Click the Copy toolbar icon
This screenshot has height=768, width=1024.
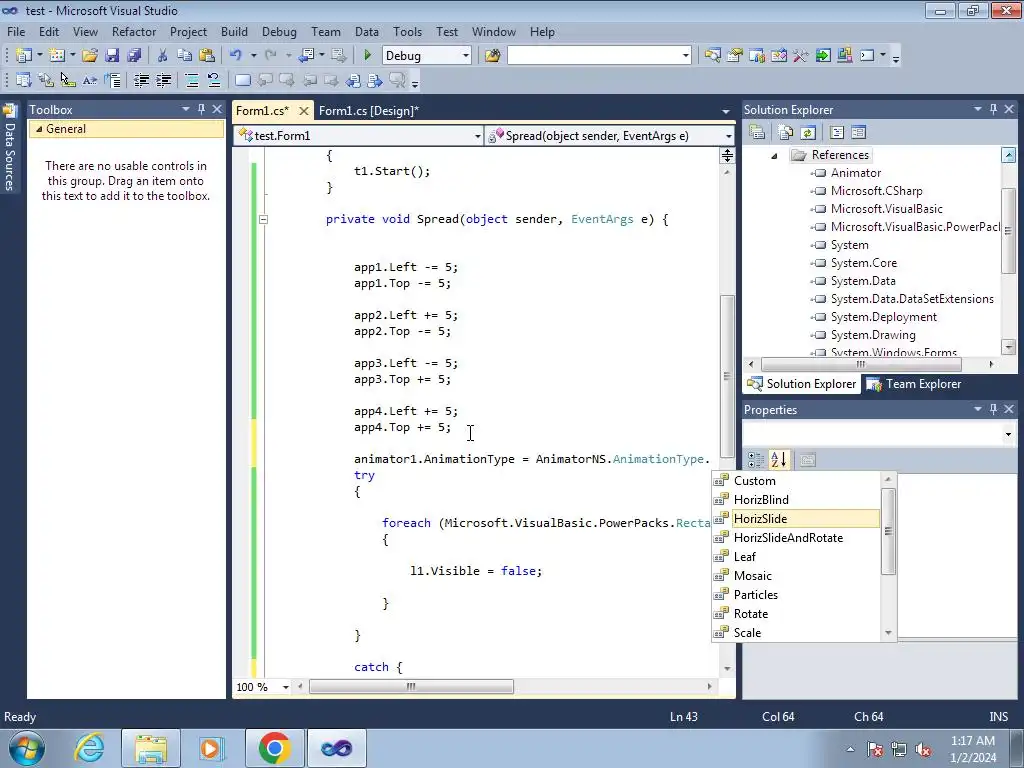tap(185, 56)
